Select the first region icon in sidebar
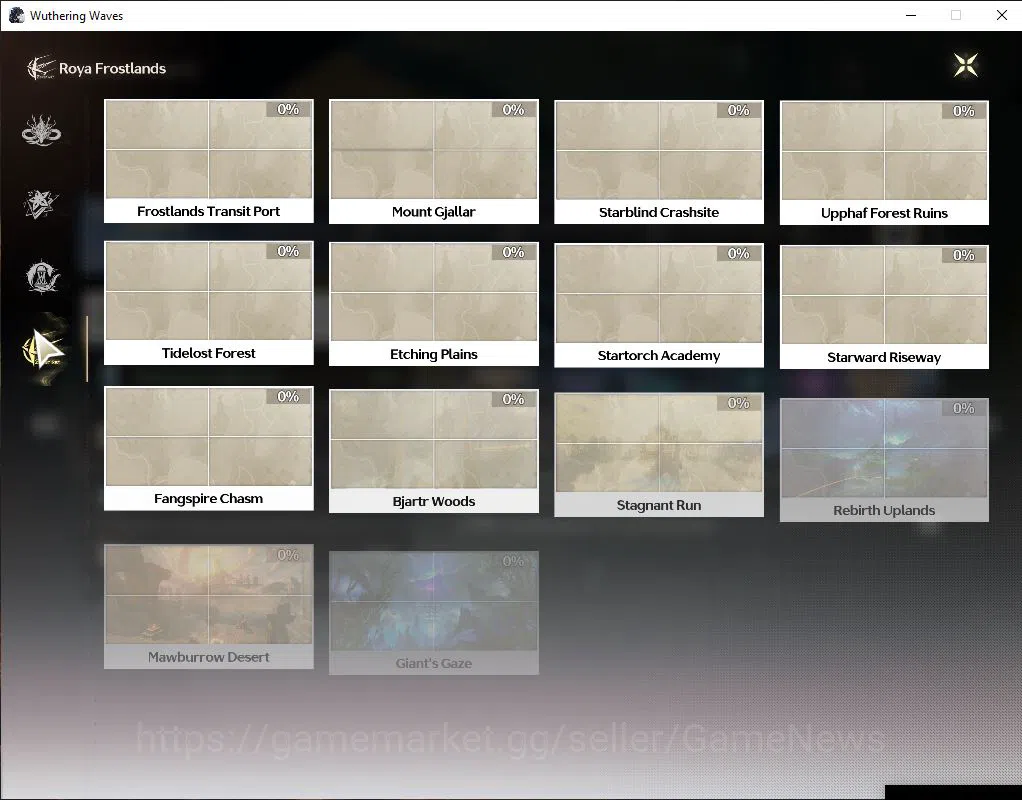1022x800 pixels. pyautogui.click(x=41, y=130)
